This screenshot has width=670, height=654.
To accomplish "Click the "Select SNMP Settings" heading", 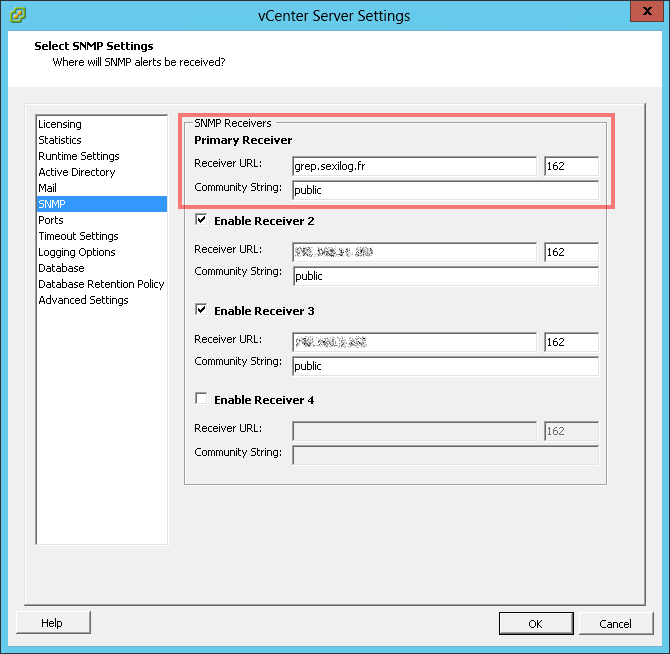I will [x=94, y=46].
